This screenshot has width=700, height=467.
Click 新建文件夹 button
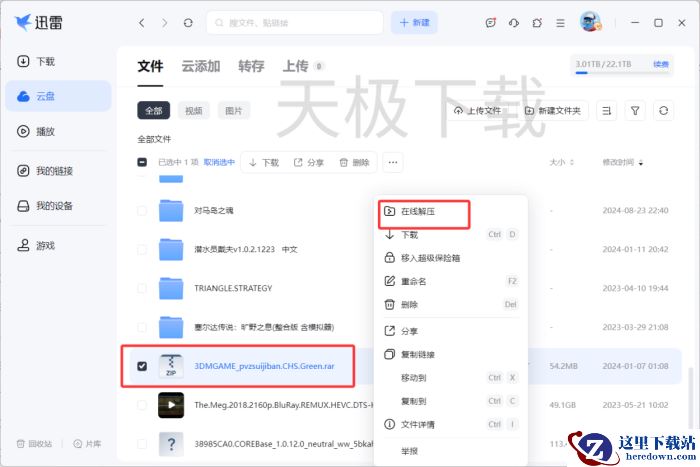tap(553, 111)
